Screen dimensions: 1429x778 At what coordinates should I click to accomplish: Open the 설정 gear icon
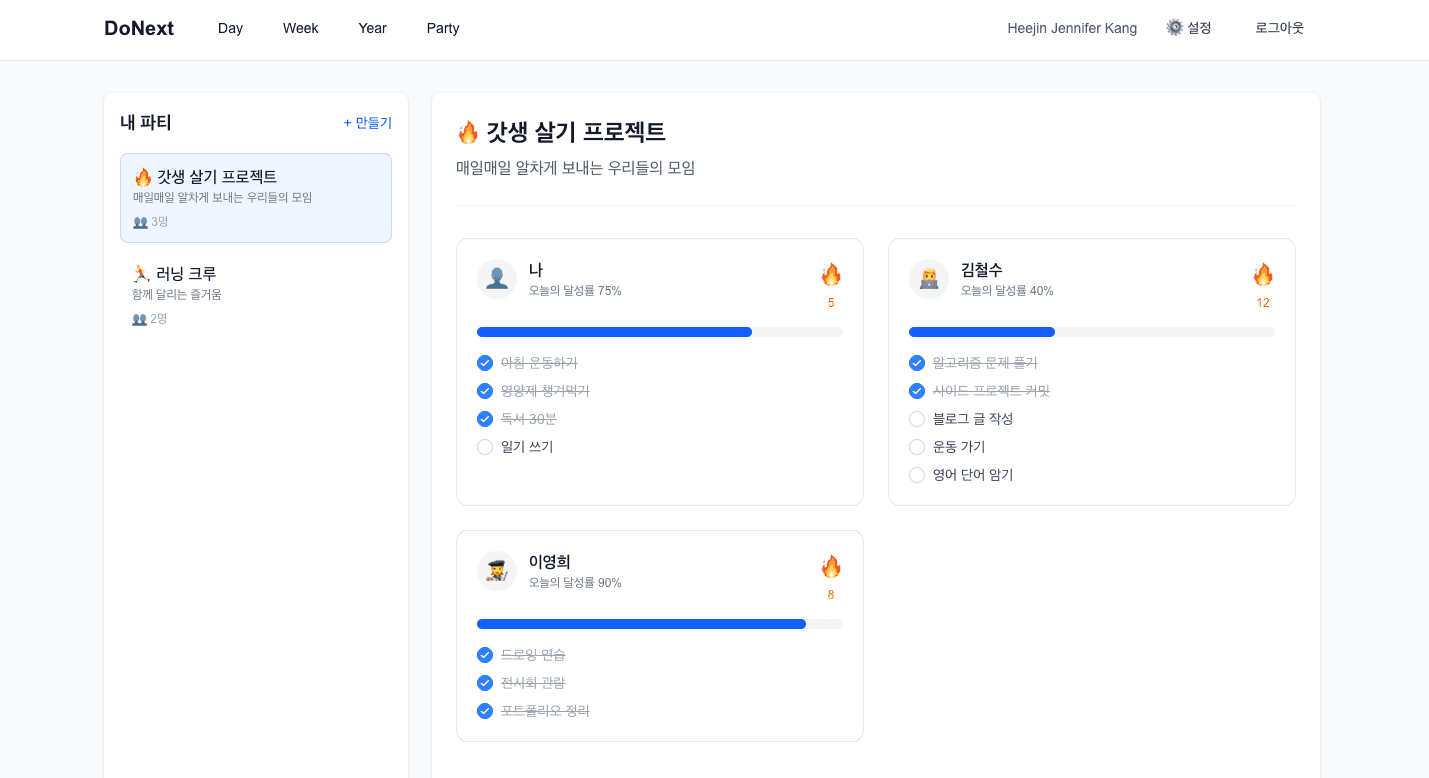click(x=1174, y=27)
